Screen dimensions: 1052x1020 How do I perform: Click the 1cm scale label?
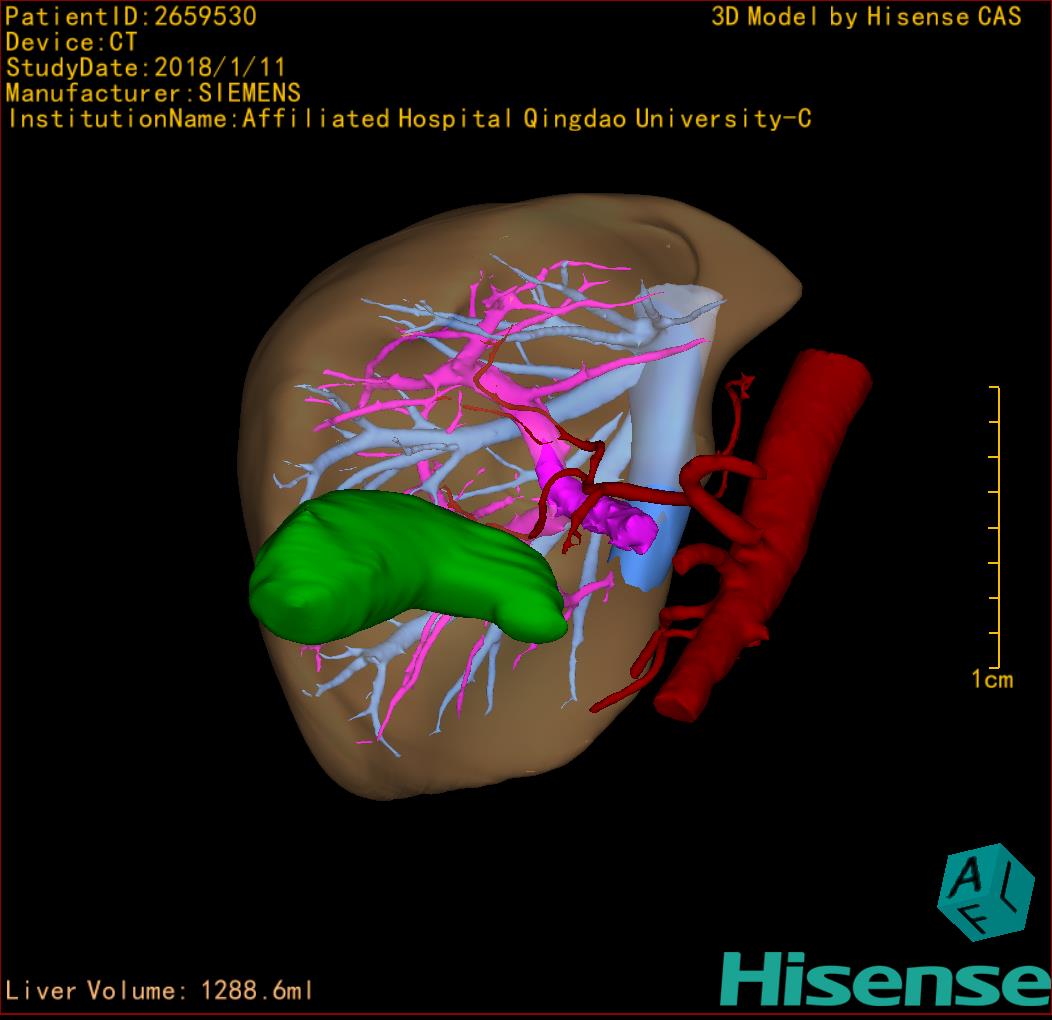click(992, 680)
